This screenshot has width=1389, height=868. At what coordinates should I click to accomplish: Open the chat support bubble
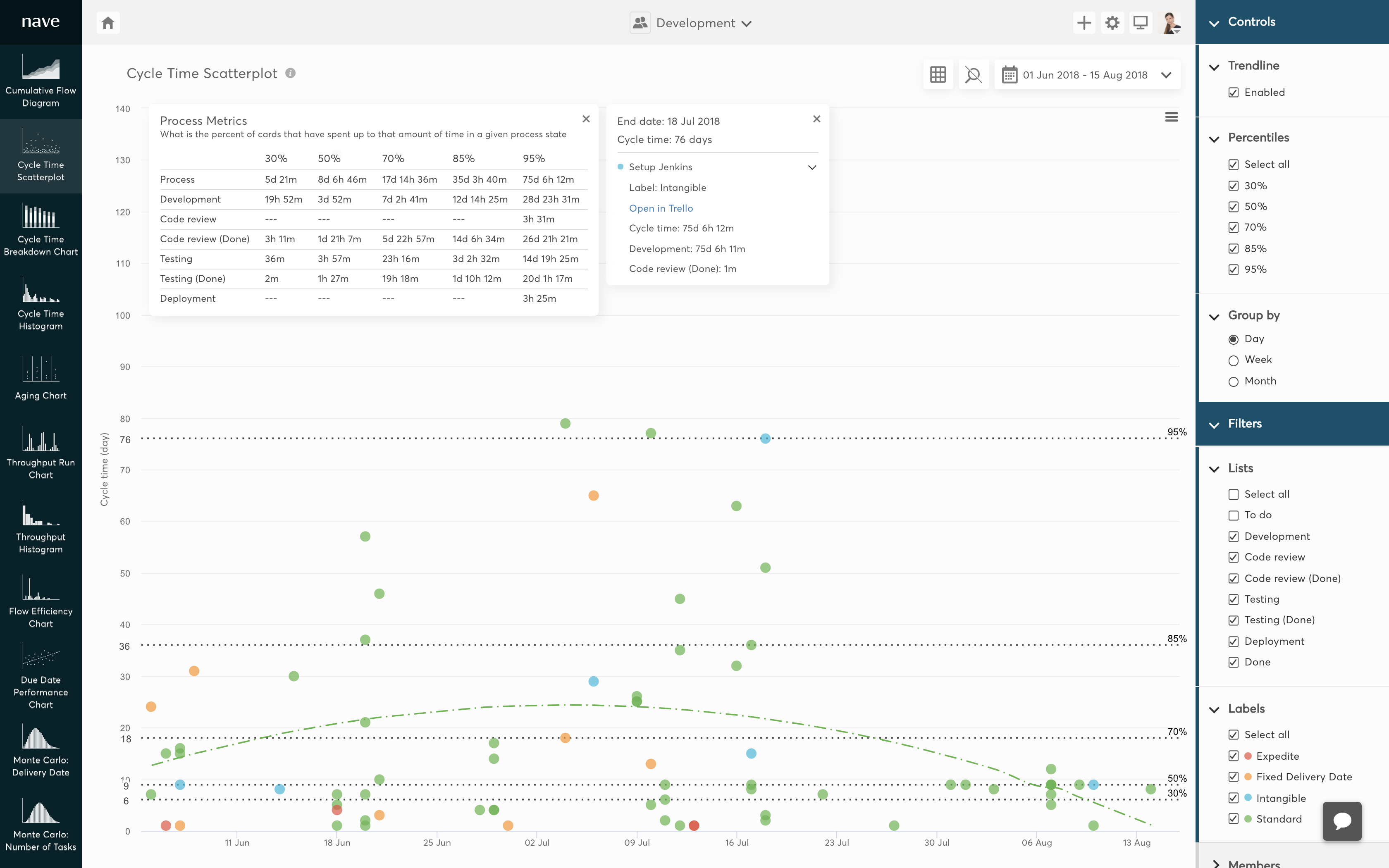coord(1342,821)
